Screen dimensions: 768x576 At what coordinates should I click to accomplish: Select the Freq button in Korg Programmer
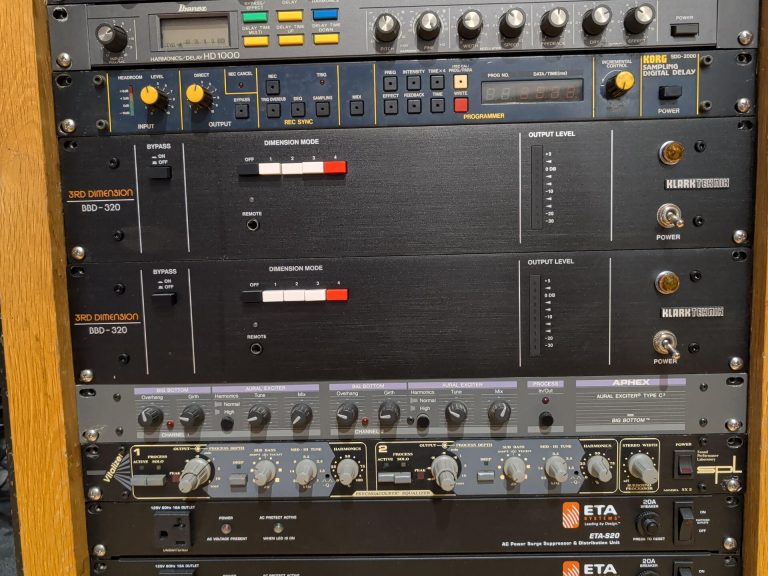click(390, 83)
